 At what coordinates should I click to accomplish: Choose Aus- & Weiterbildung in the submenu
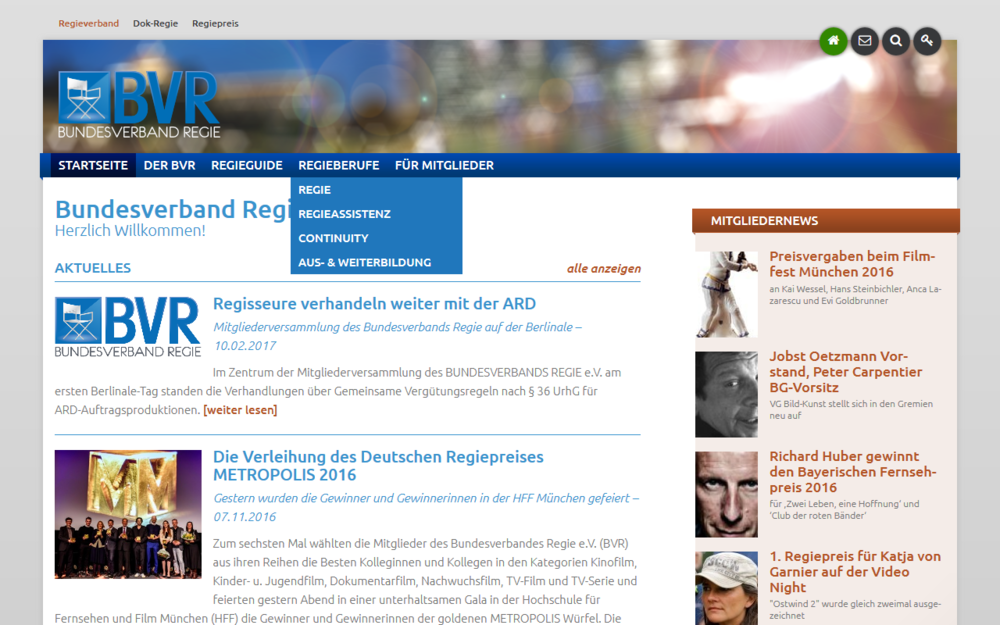click(376, 262)
